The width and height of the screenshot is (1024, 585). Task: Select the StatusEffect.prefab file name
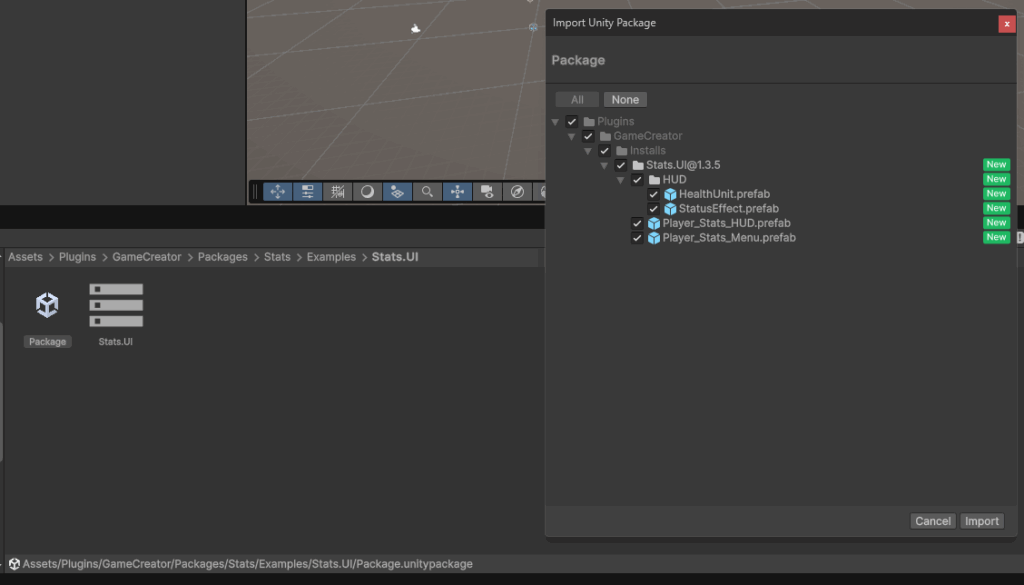[729, 209]
